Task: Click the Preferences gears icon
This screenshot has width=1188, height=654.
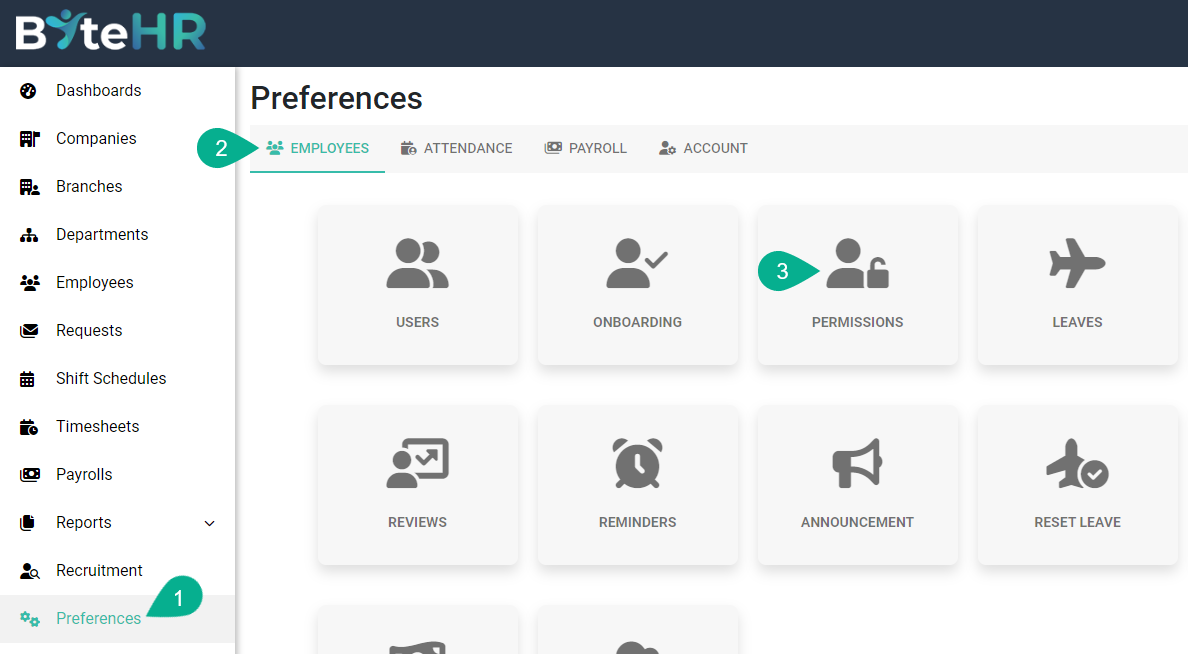Action: 29,618
